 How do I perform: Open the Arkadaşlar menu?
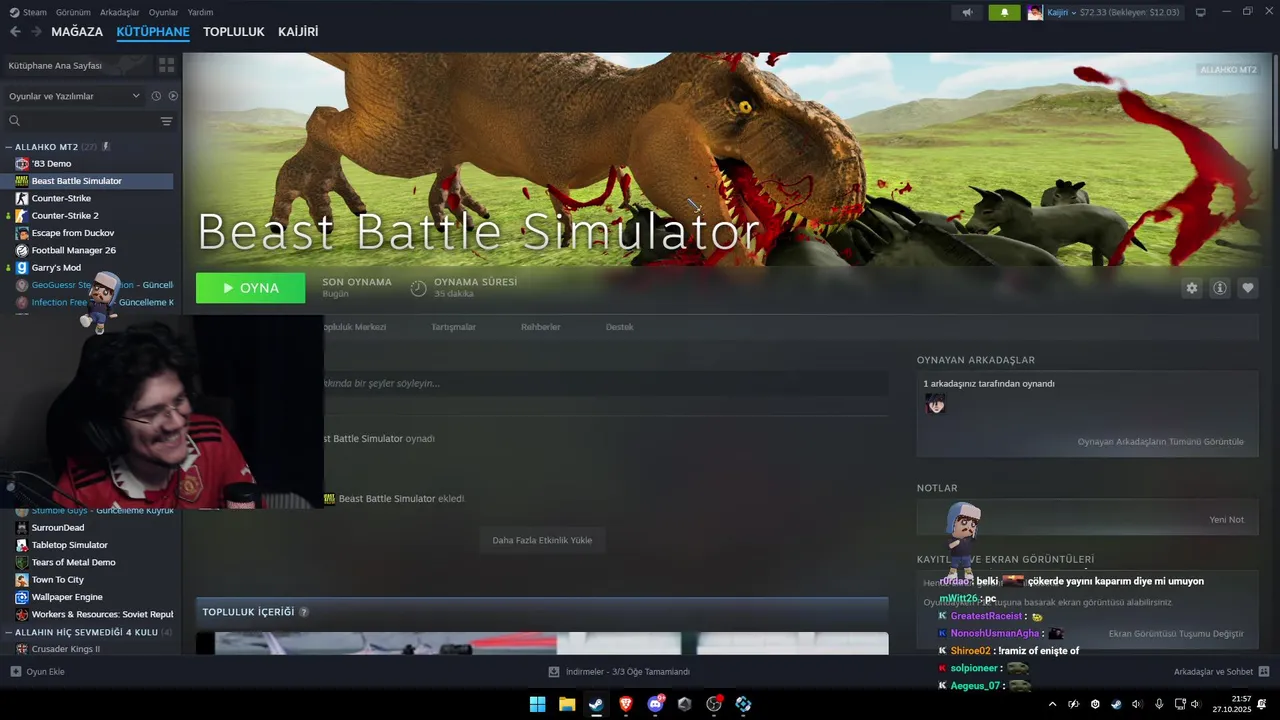(120, 12)
